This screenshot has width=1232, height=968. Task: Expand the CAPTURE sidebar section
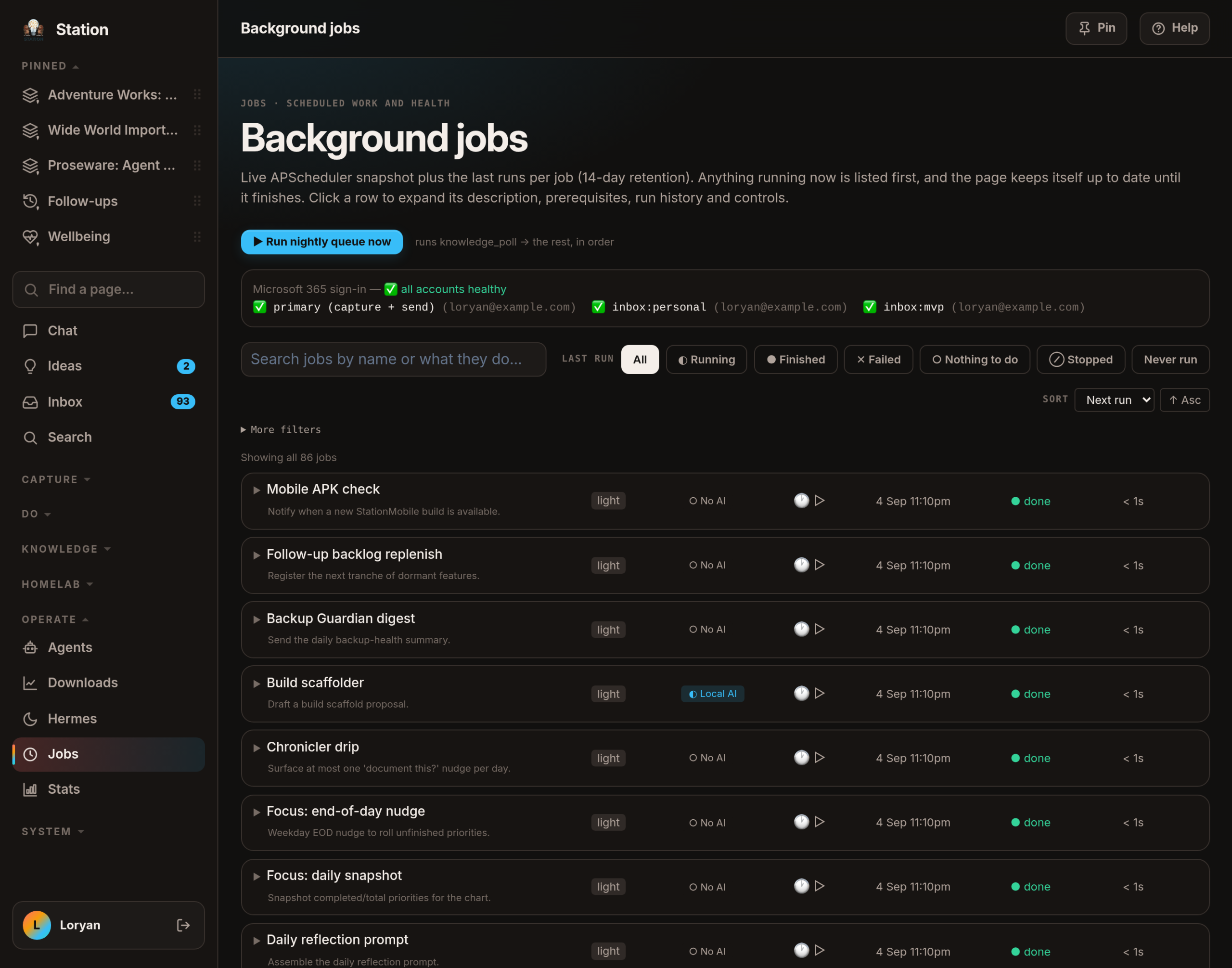[56, 479]
